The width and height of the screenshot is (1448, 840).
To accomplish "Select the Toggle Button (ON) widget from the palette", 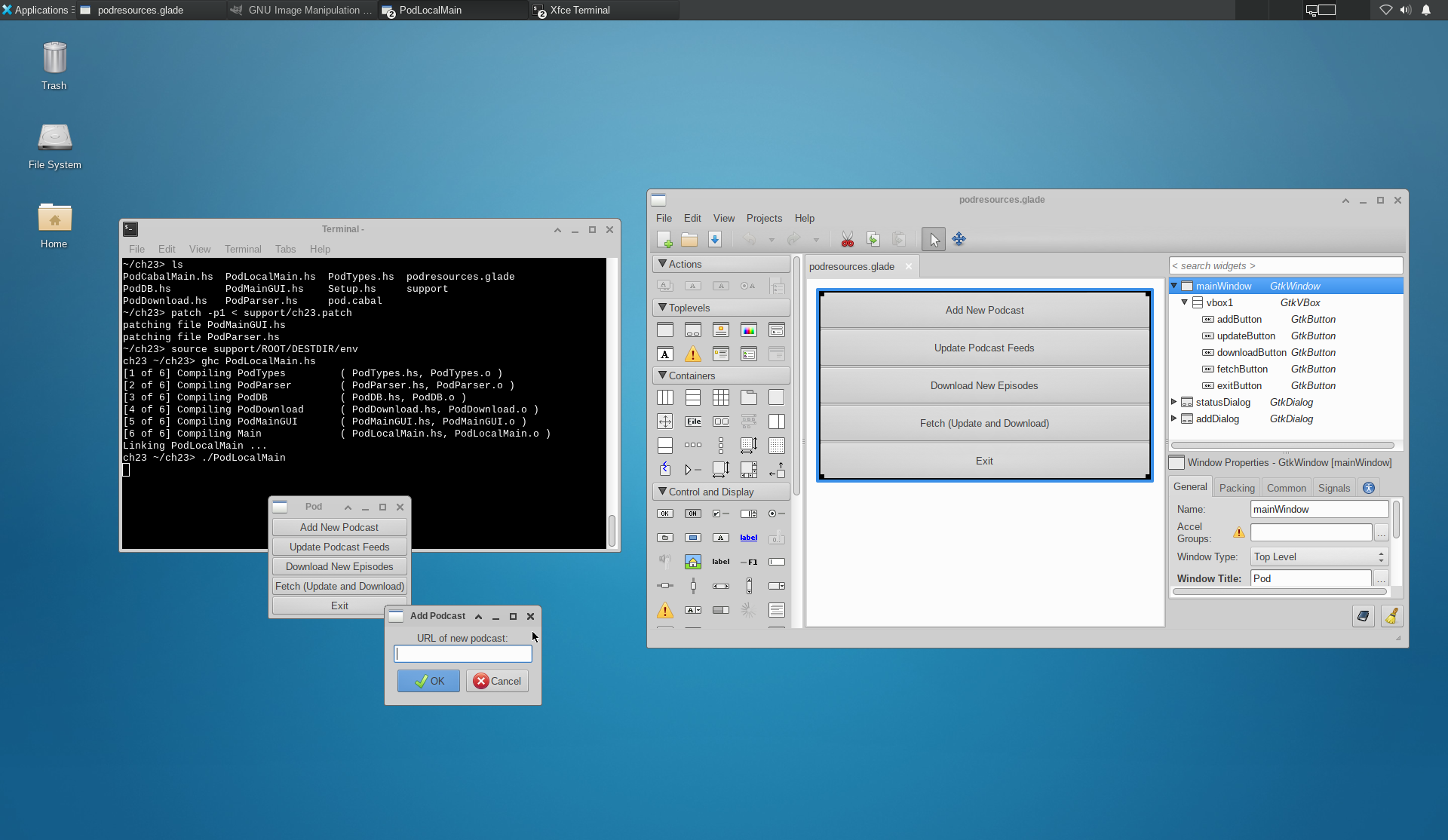I will pos(693,514).
